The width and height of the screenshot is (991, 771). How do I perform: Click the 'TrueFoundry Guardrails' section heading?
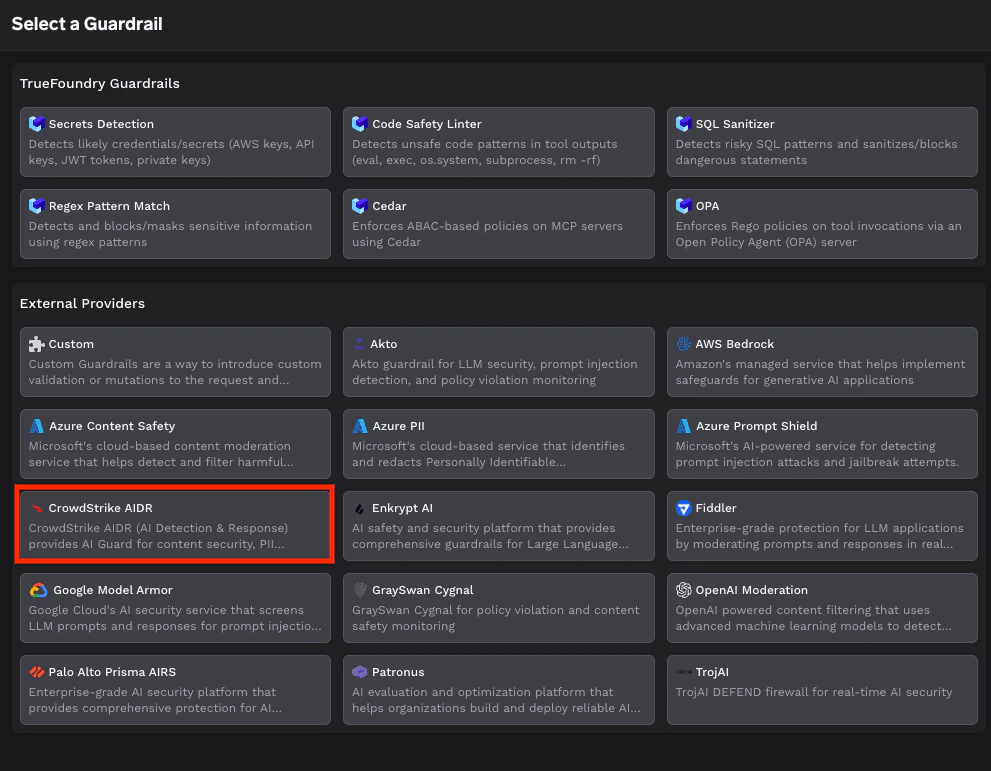pos(100,83)
